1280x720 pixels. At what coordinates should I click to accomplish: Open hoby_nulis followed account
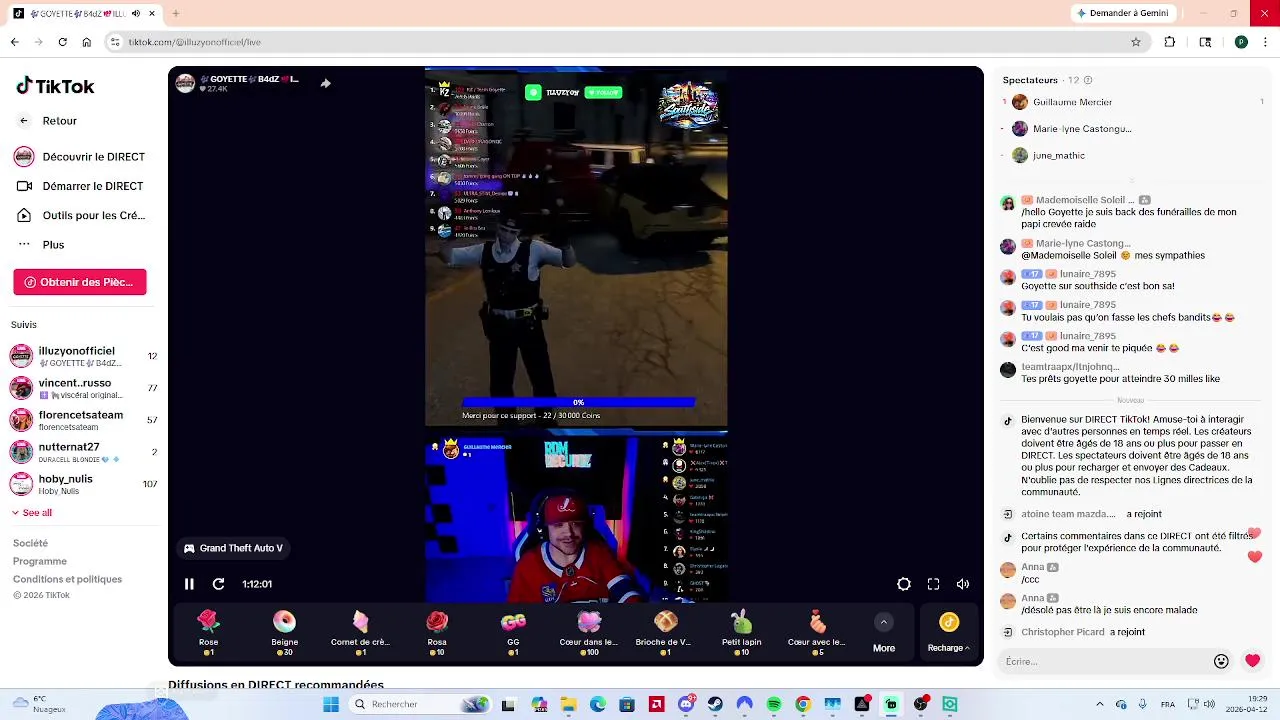coord(83,484)
